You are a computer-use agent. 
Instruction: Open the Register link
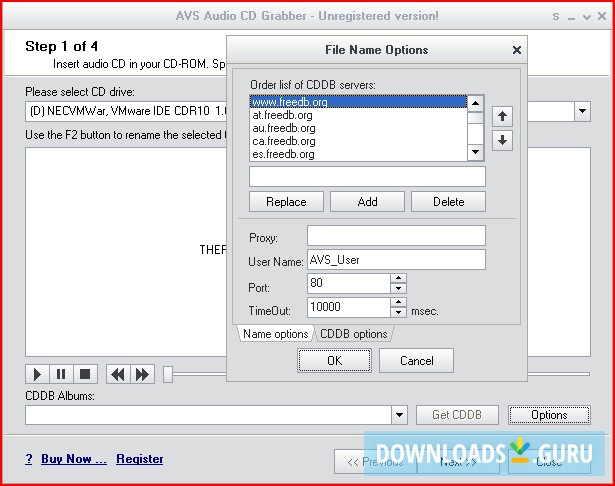pyautogui.click(x=140, y=459)
